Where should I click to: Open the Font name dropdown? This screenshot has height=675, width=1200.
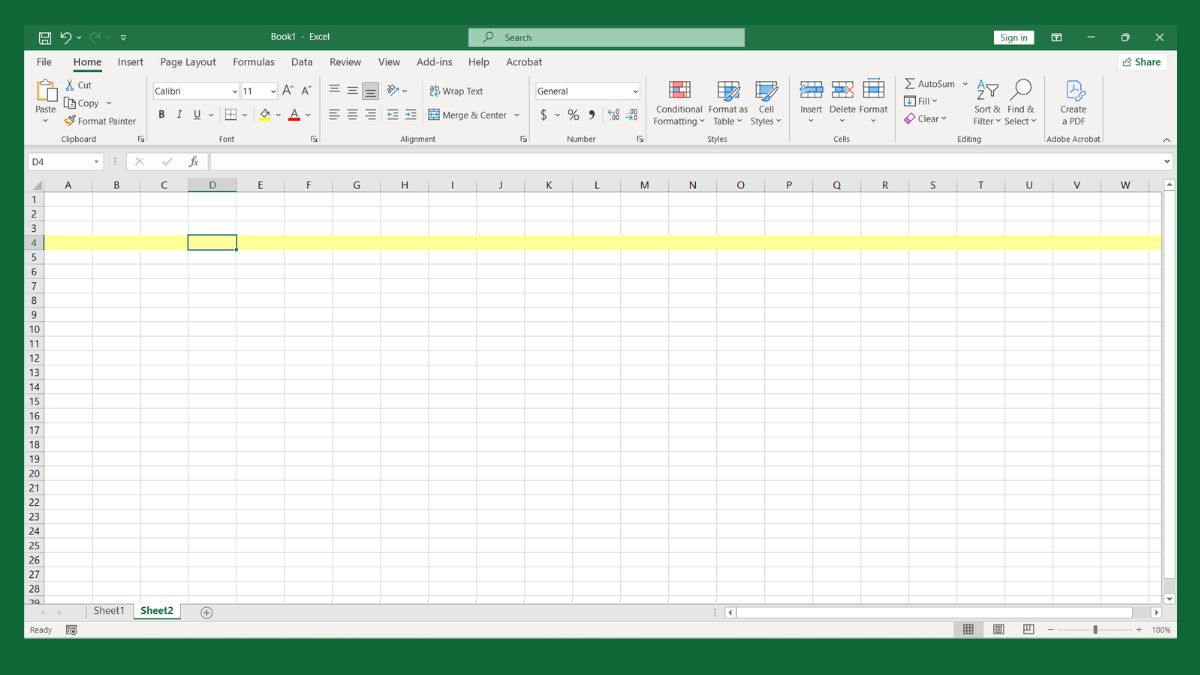[233, 91]
